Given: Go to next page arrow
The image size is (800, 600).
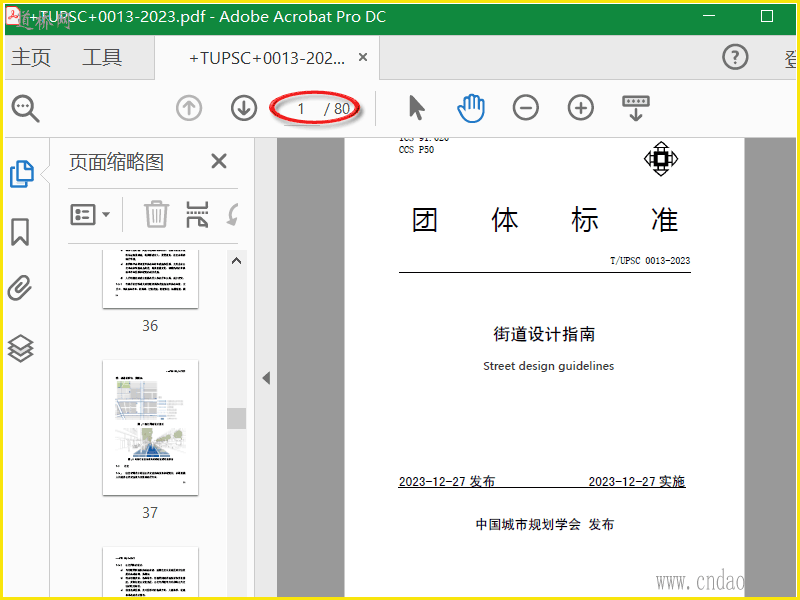Looking at the screenshot, I should (x=244, y=108).
